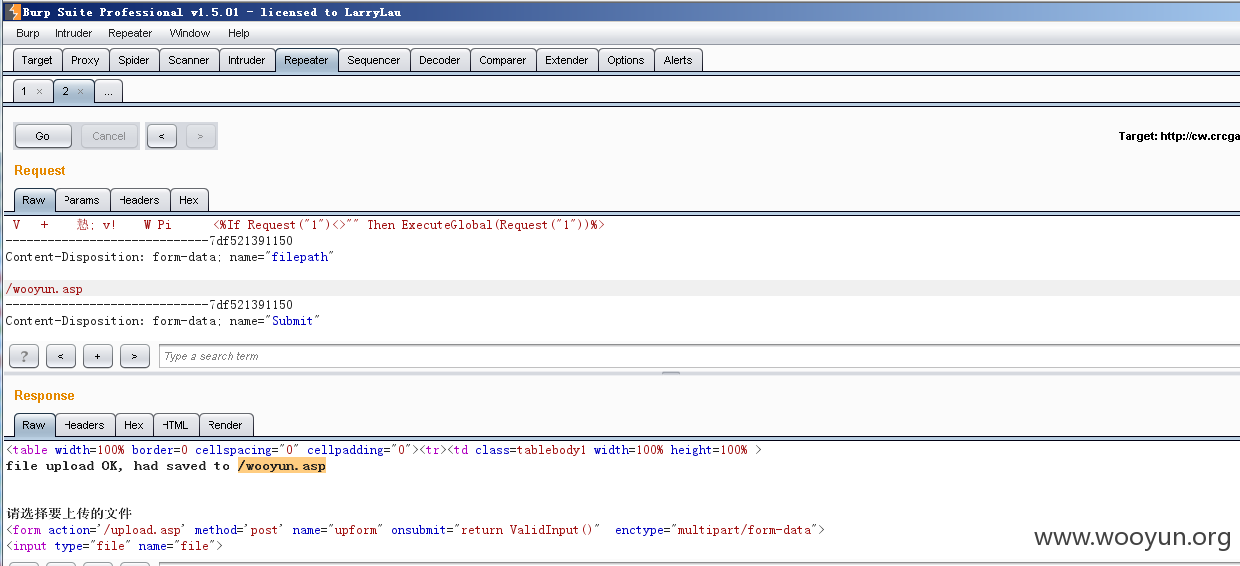1240x566 pixels.
Task: Switch to the Alerts tab
Action: pos(678,60)
